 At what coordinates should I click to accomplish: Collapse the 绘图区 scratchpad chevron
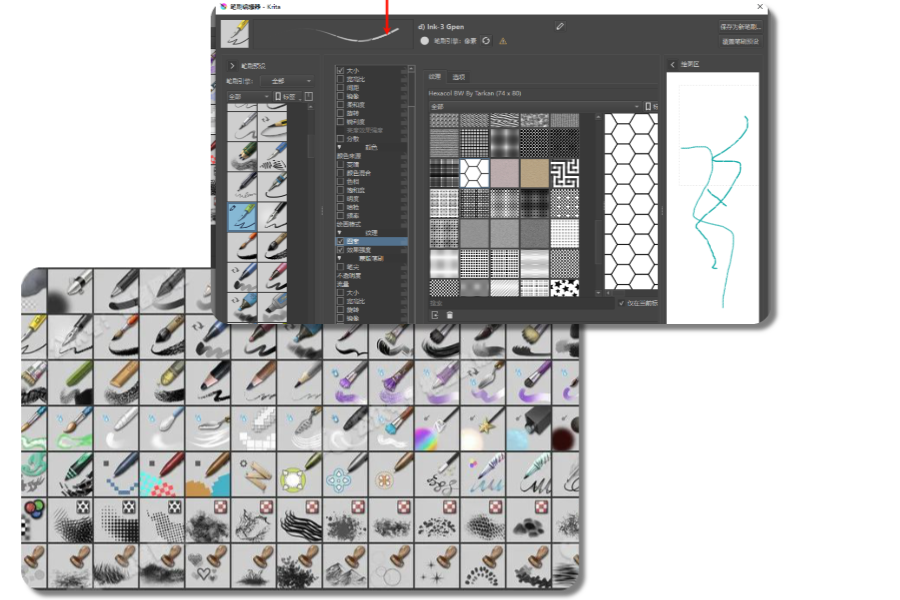672,64
